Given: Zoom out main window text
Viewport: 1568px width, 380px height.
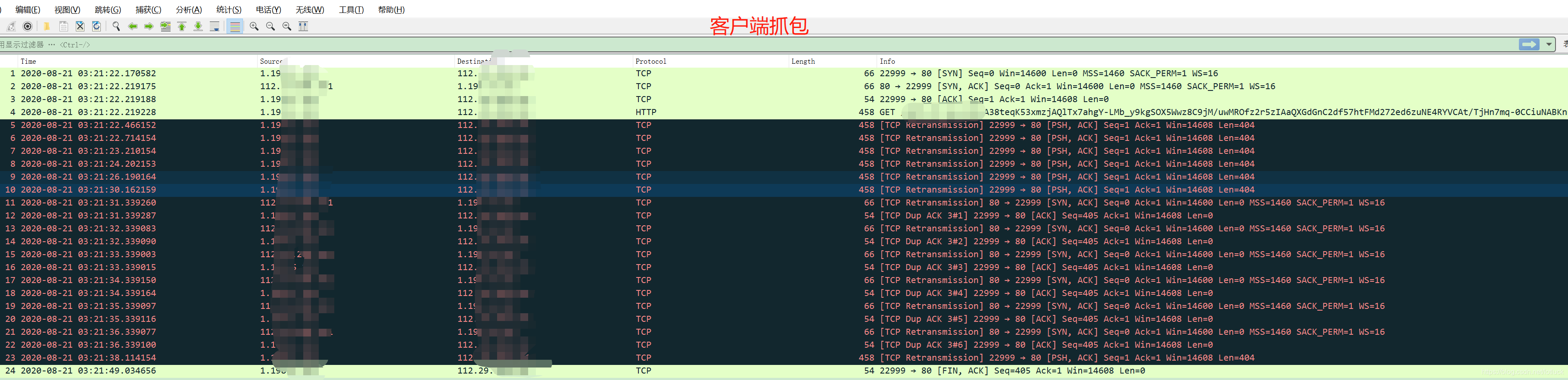Looking at the screenshot, I should click(x=270, y=26).
